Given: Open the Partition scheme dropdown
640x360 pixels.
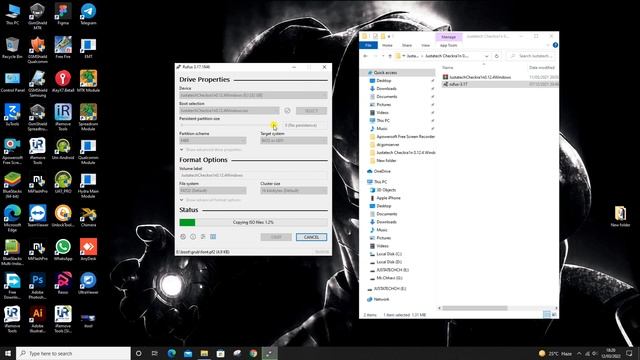Looking at the screenshot, I should click(213, 140).
